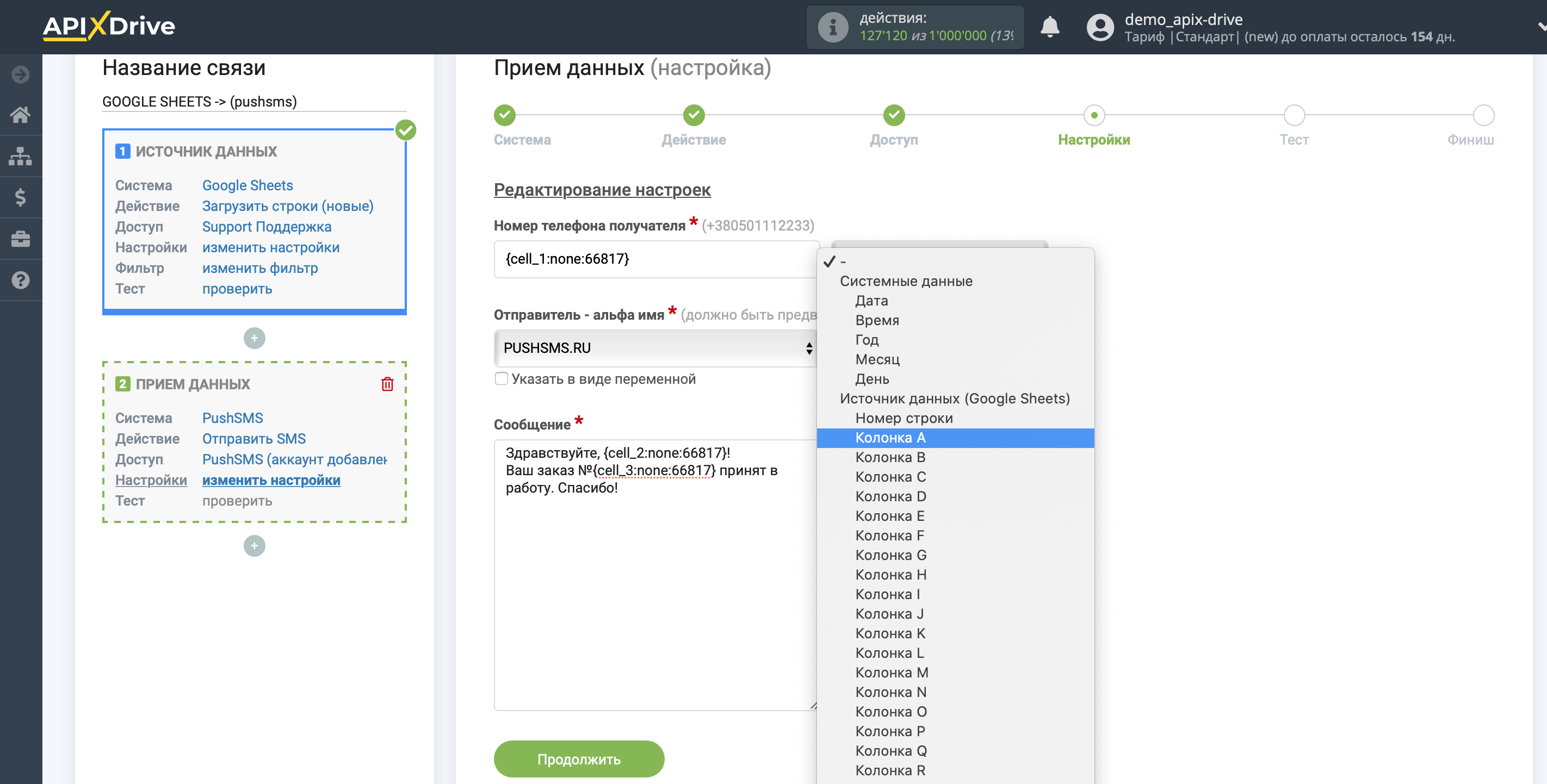This screenshot has width=1547, height=784.
Task: Select Колонка C option
Action: click(955, 477)
